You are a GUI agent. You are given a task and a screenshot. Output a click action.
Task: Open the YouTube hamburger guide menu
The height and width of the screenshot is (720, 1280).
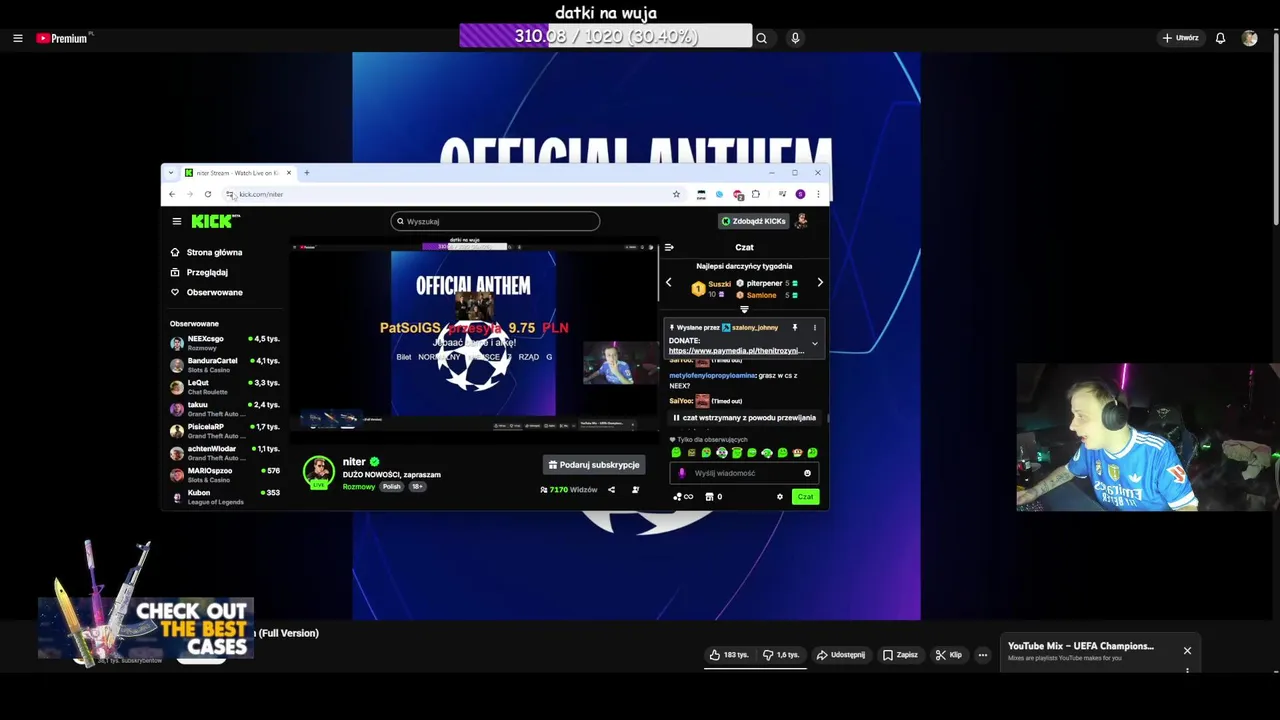tap(18, 38)
